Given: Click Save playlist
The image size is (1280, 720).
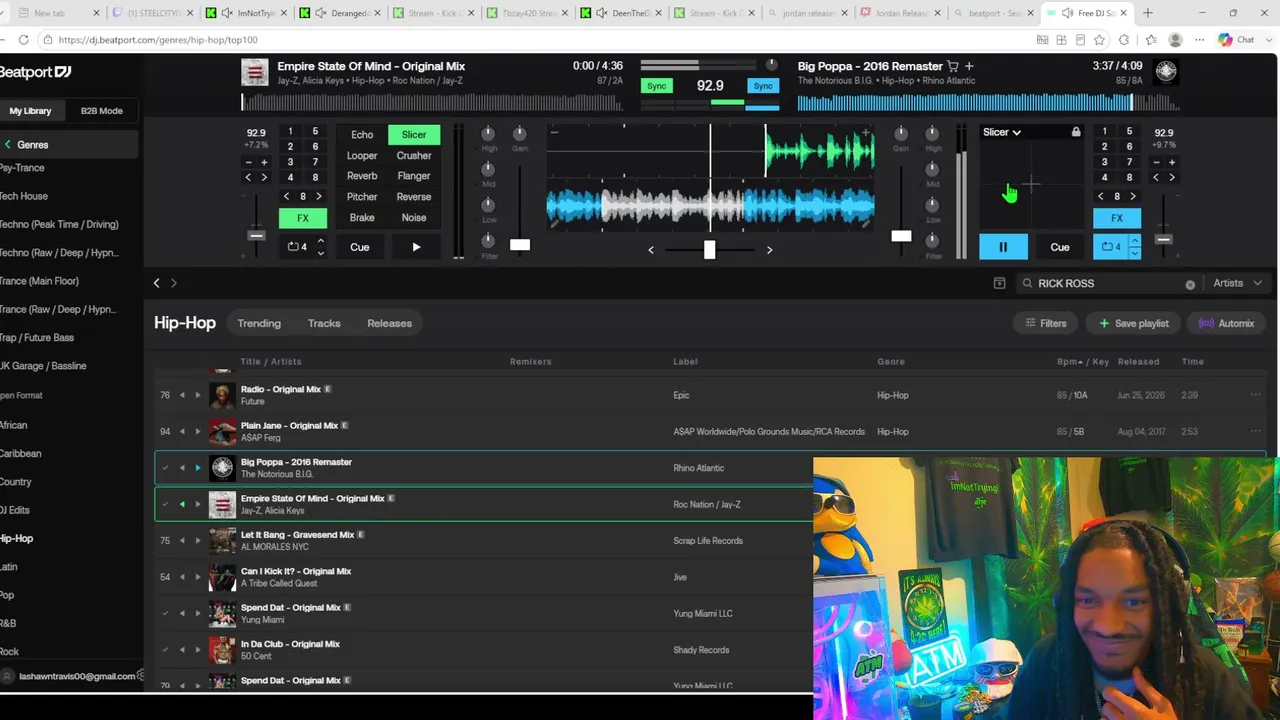Looking at the screenshot, I should [x=1133, y=323].
